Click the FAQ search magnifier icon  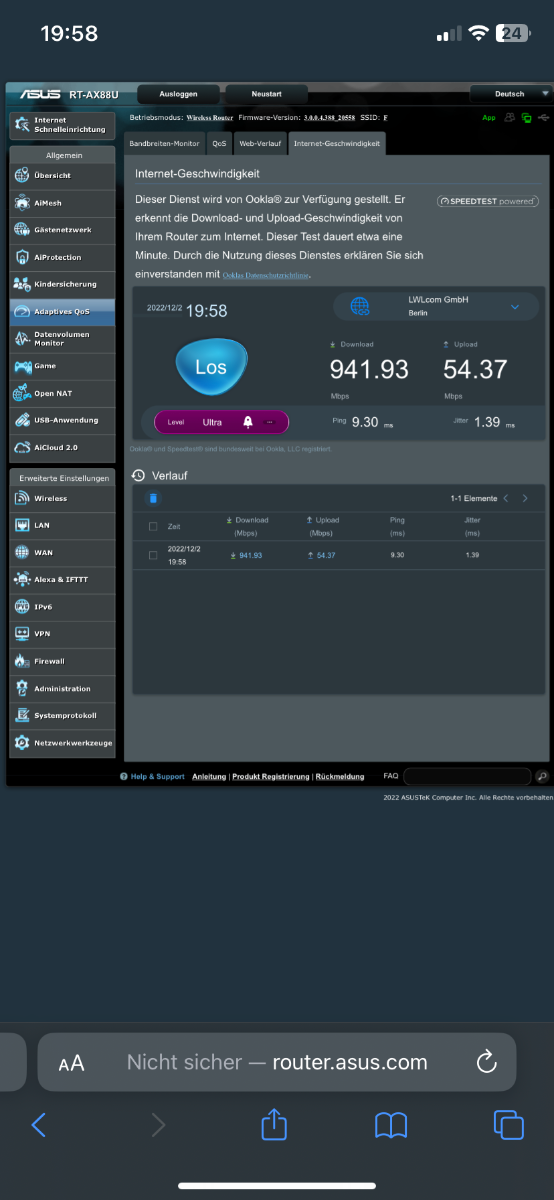point(542,776)
